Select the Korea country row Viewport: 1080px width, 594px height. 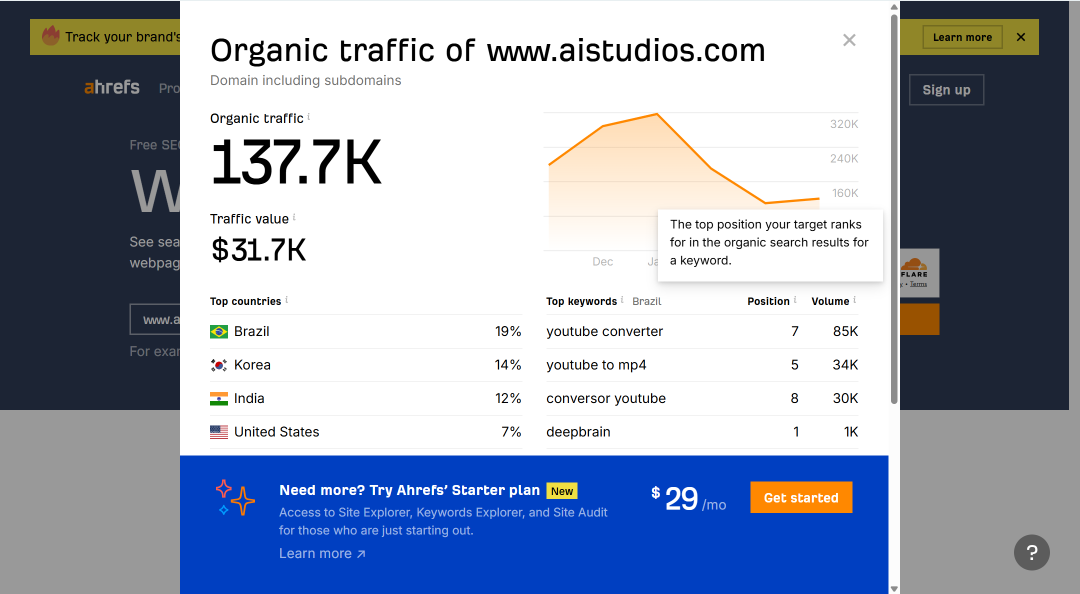pyautogui.click(x=366, y=365)
